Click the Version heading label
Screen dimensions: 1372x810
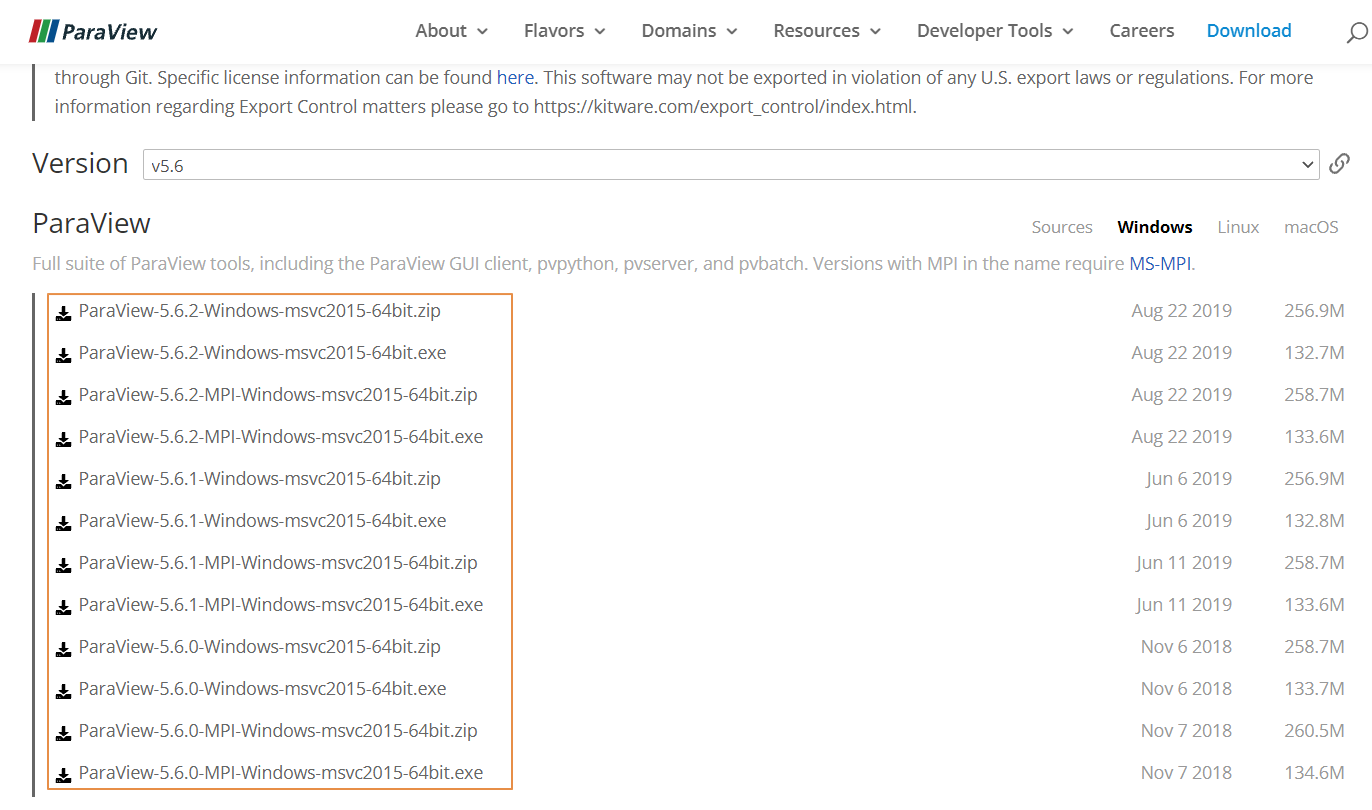[x=80, y=163]
